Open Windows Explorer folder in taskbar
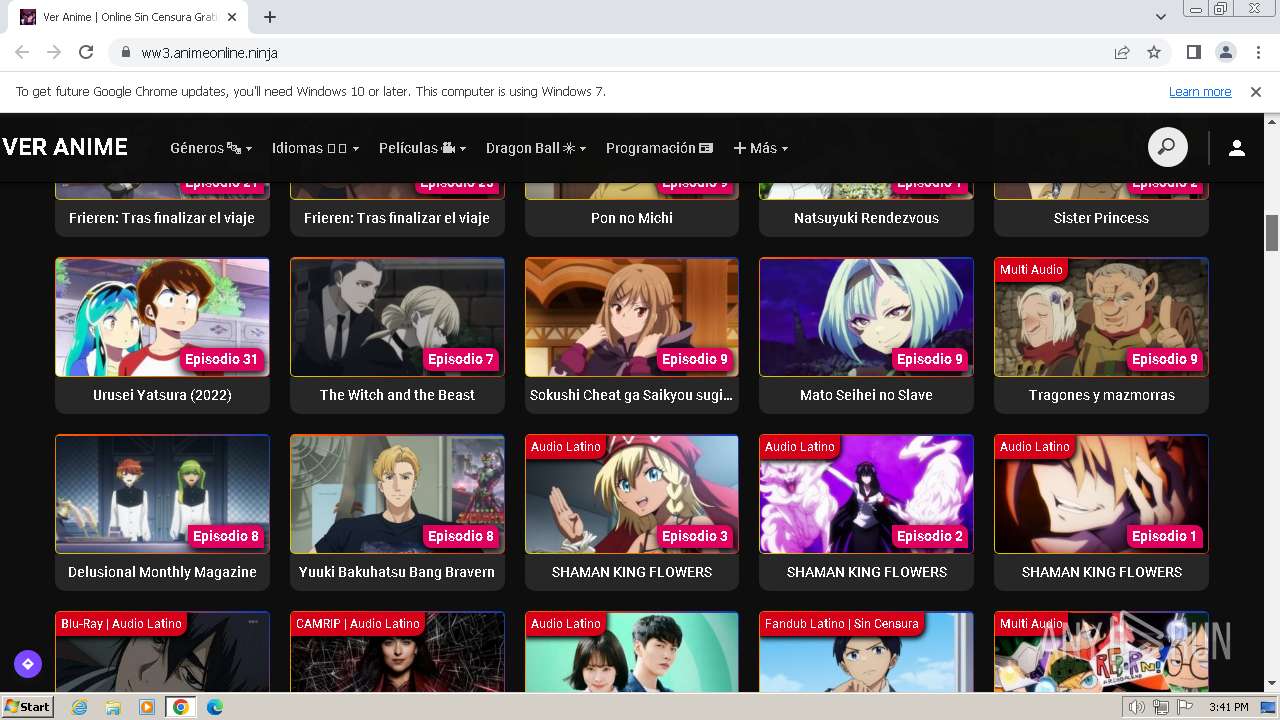This screenshot has height=720, width=1280. coord(113,707)
